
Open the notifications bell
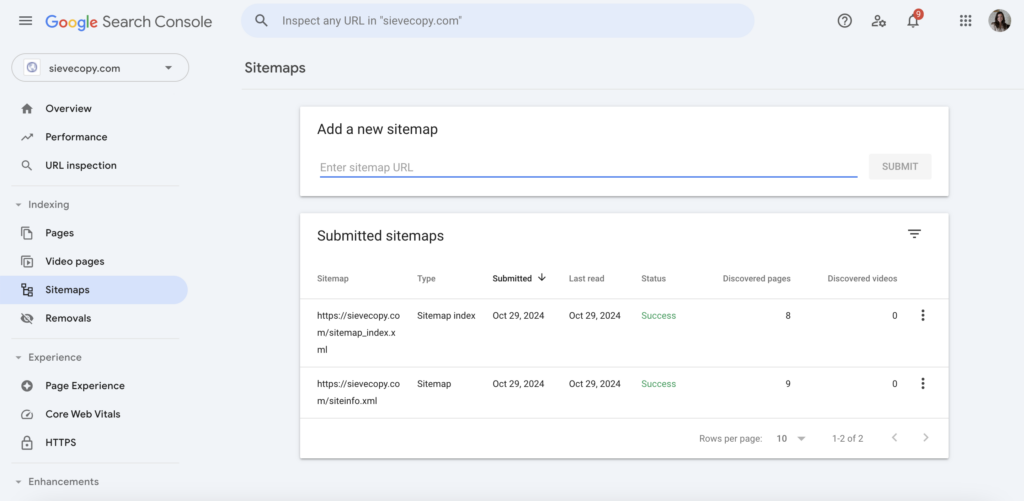pyautogui.click(x=913, y=21)
